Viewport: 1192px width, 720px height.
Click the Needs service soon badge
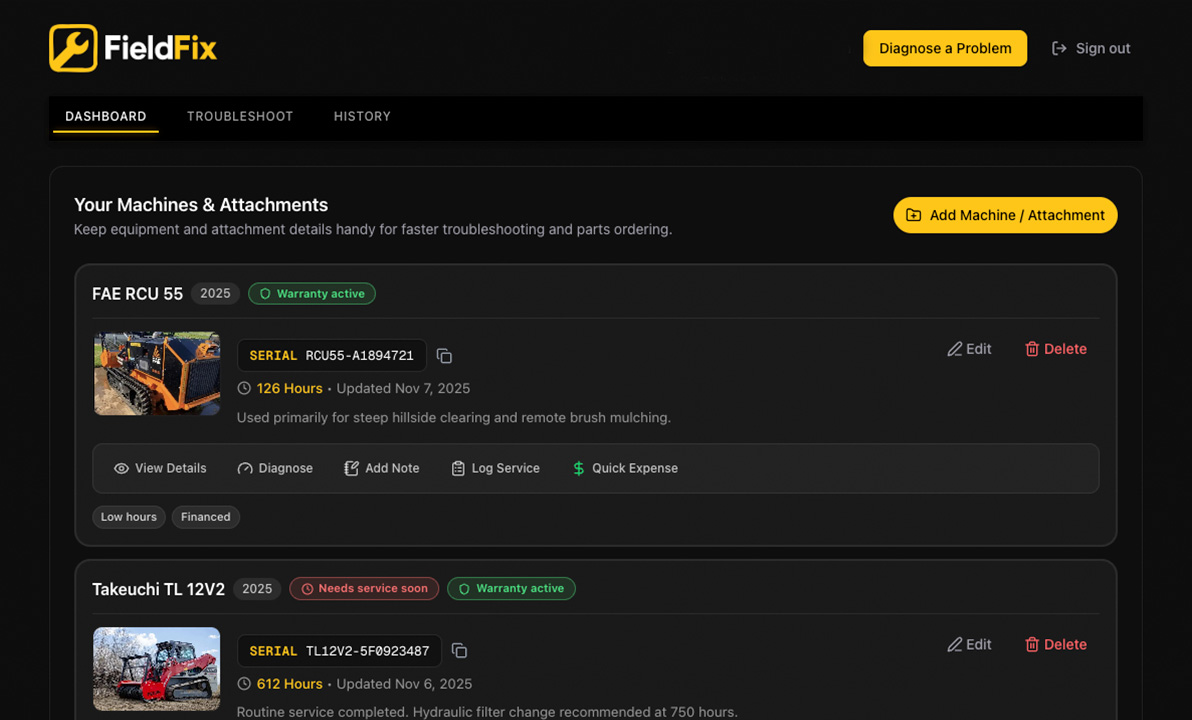click(x=363, y=588)
